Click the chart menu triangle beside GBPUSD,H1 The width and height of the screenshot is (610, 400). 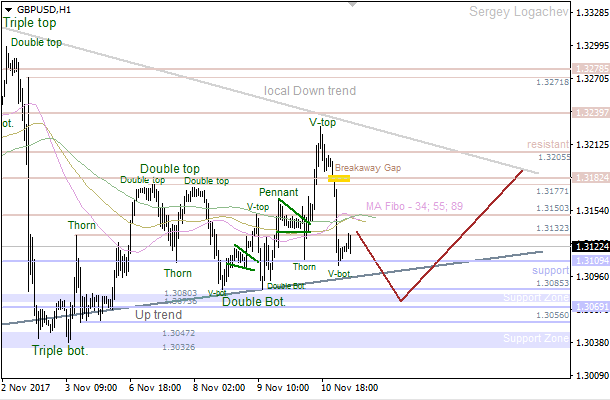8,9
